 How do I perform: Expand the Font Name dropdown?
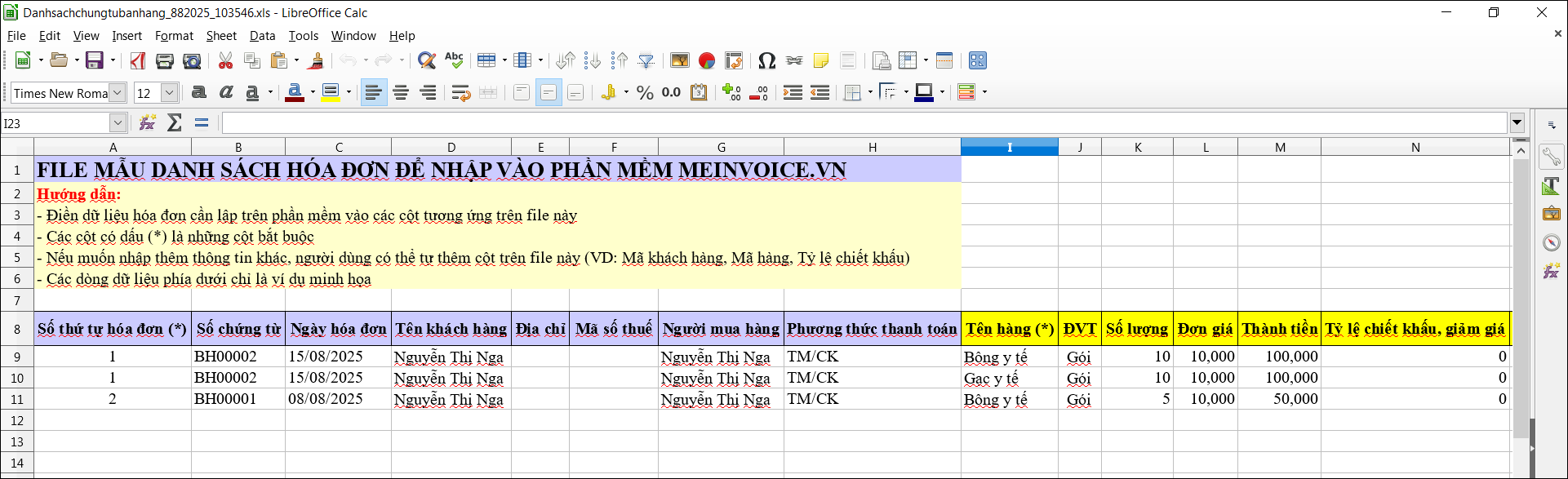(x=118, y=93)
